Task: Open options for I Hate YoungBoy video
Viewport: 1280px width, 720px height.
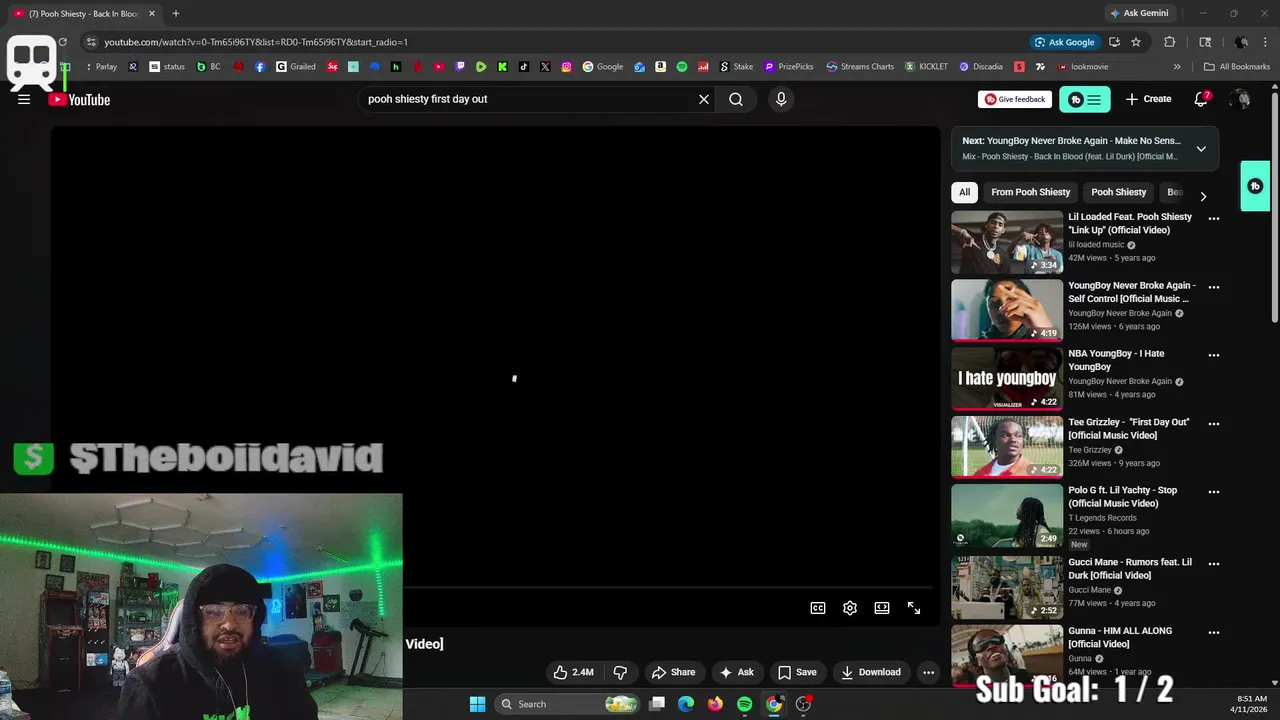Action: point(1214,355)
